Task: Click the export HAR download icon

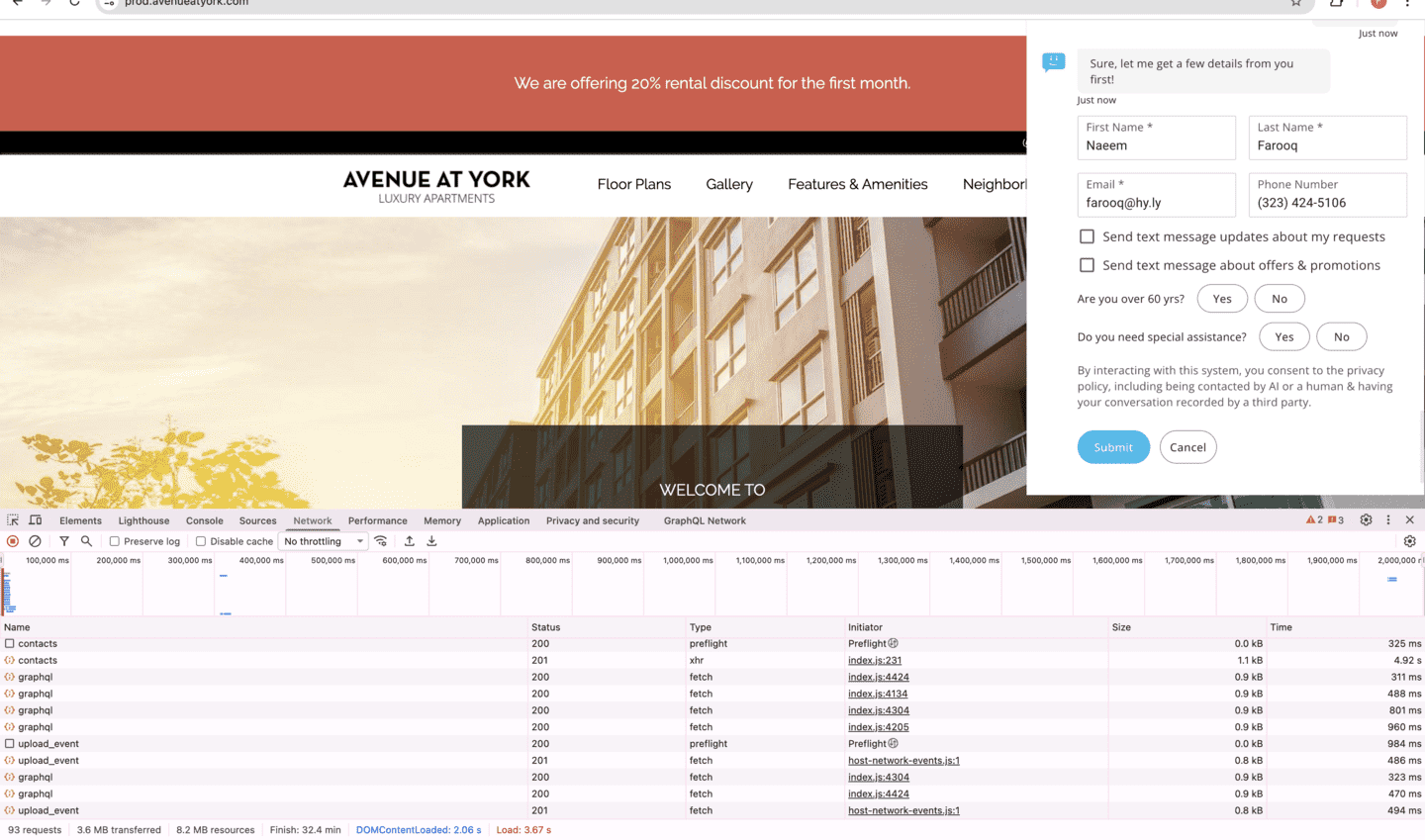Action: point(431,541)
